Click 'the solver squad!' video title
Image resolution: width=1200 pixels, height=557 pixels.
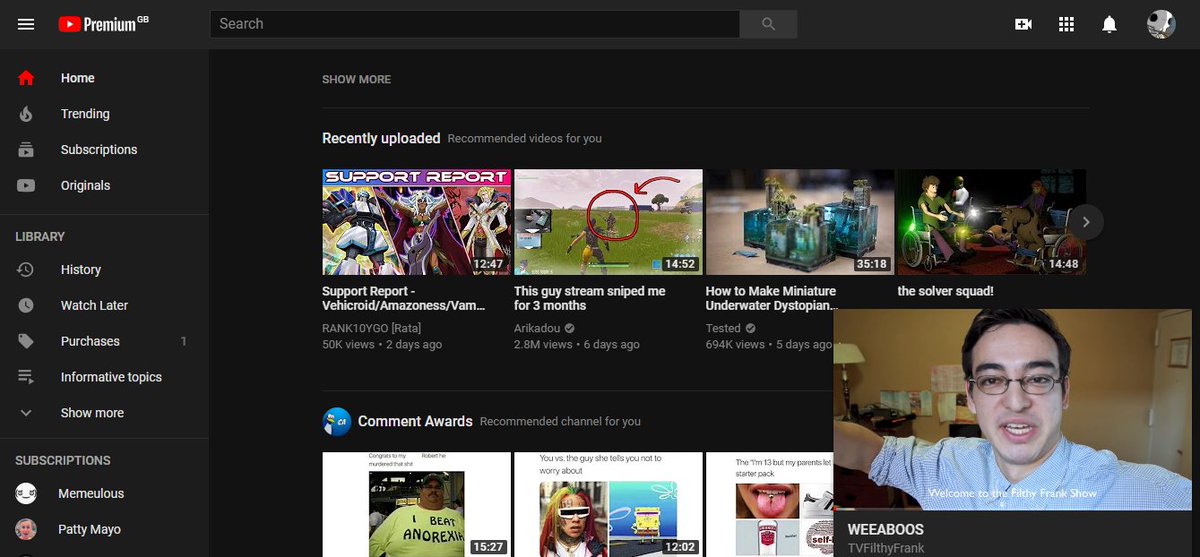[x=945, y=291]
